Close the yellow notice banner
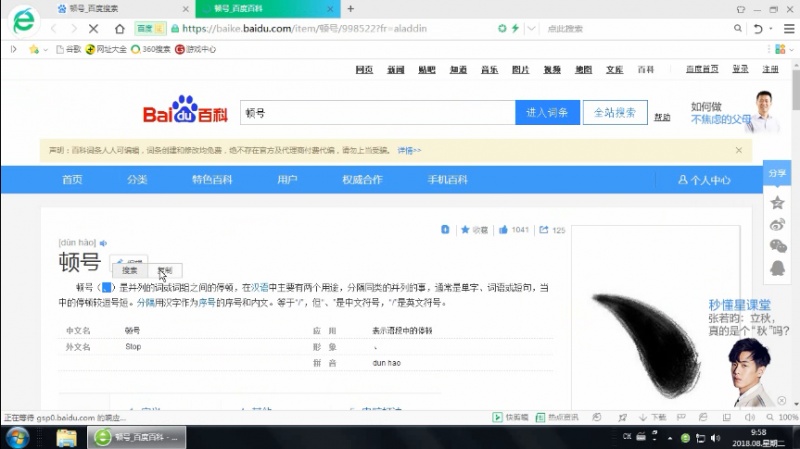Viewport: 800px width, 449px height. (739, 150)
